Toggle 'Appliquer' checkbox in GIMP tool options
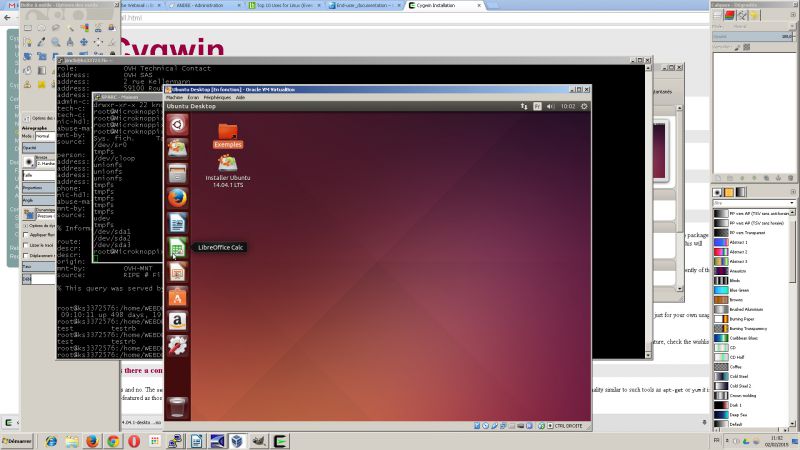Screen dimensions: 800x450 [x=26, y=235]
